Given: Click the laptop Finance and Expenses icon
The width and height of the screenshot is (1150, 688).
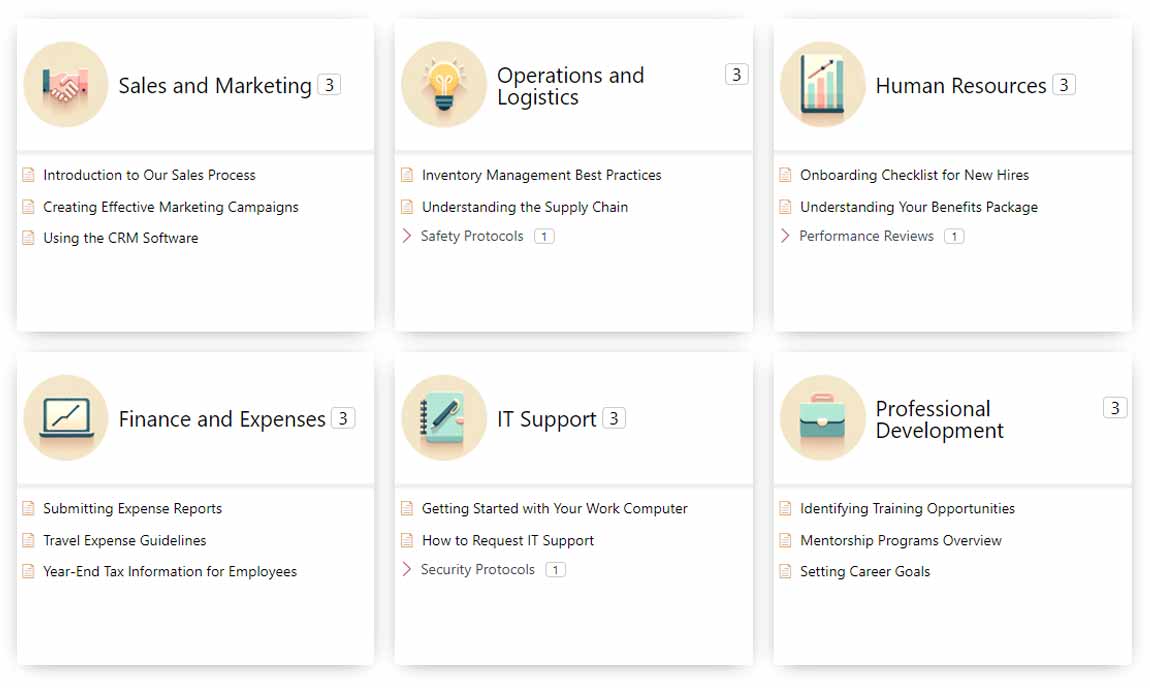Looking at the screenshot, I should click(65, 418).
